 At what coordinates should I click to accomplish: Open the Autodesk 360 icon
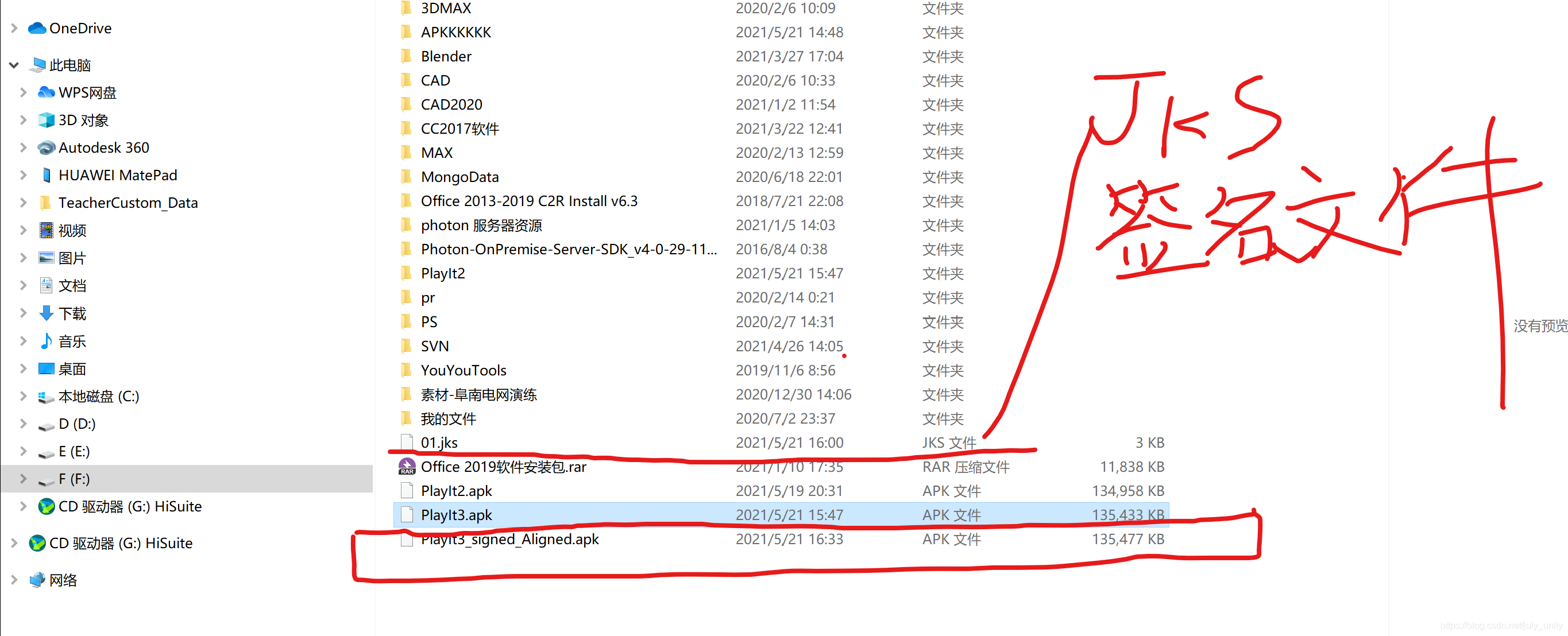tap(47, 148)
